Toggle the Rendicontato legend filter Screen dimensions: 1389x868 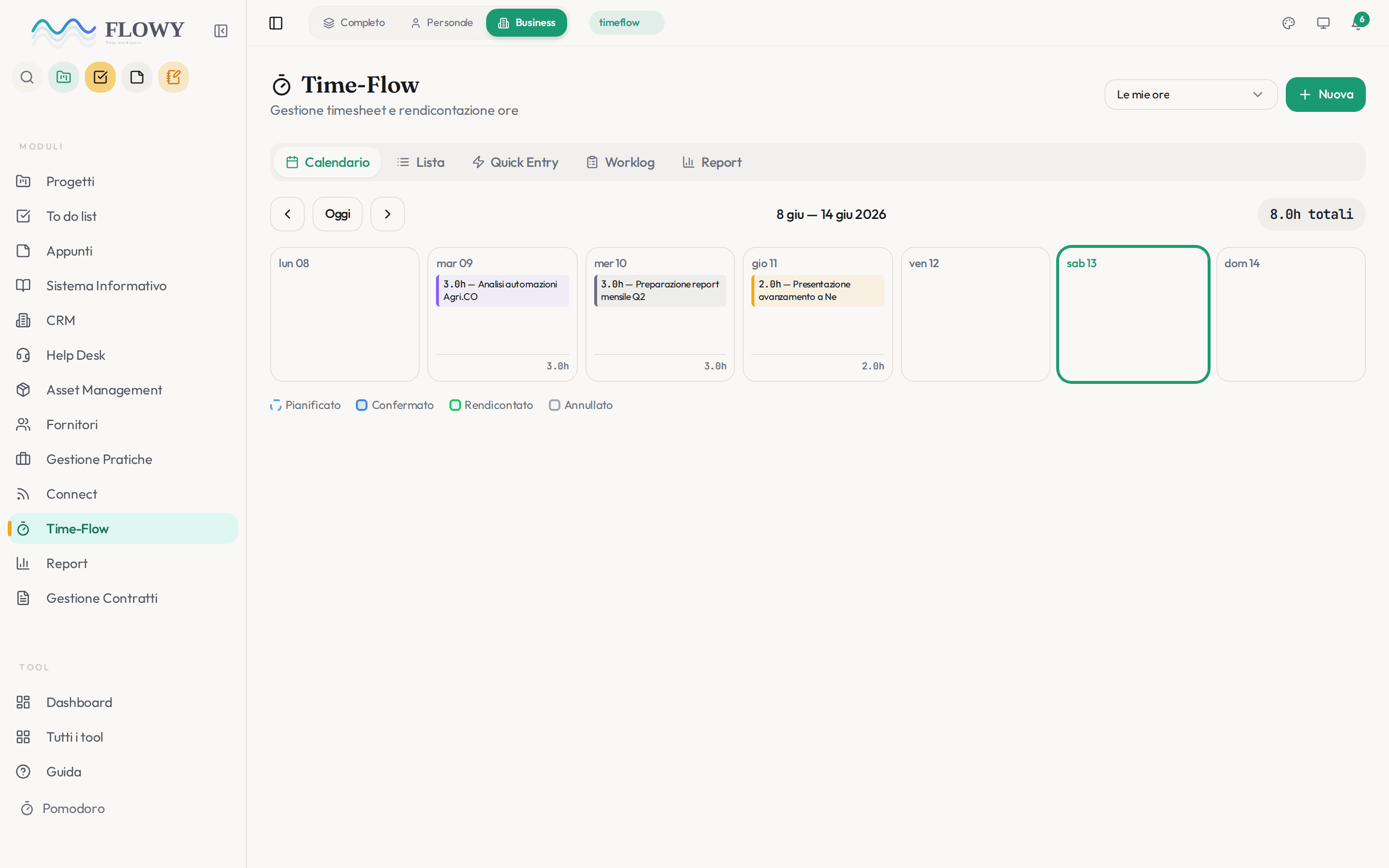(x=491, y=405)
